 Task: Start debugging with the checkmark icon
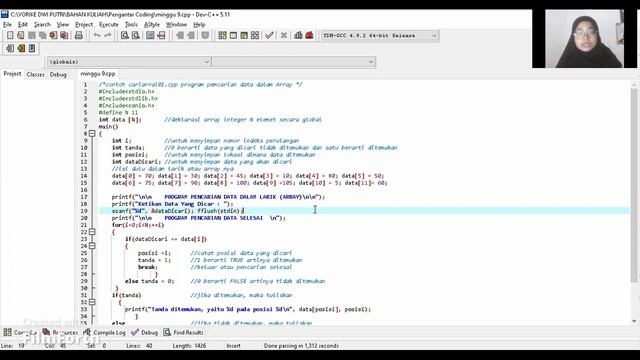tap(269, 36)
